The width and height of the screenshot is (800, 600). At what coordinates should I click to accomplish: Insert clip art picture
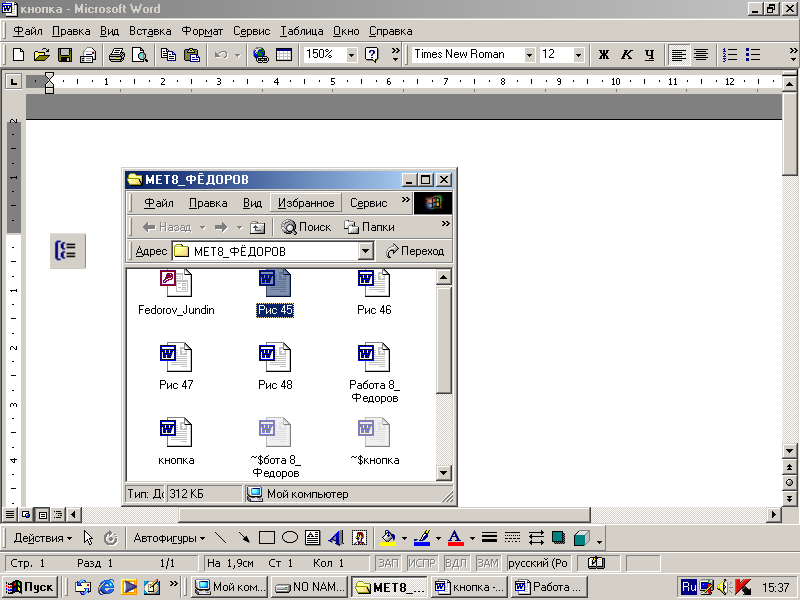359,538
